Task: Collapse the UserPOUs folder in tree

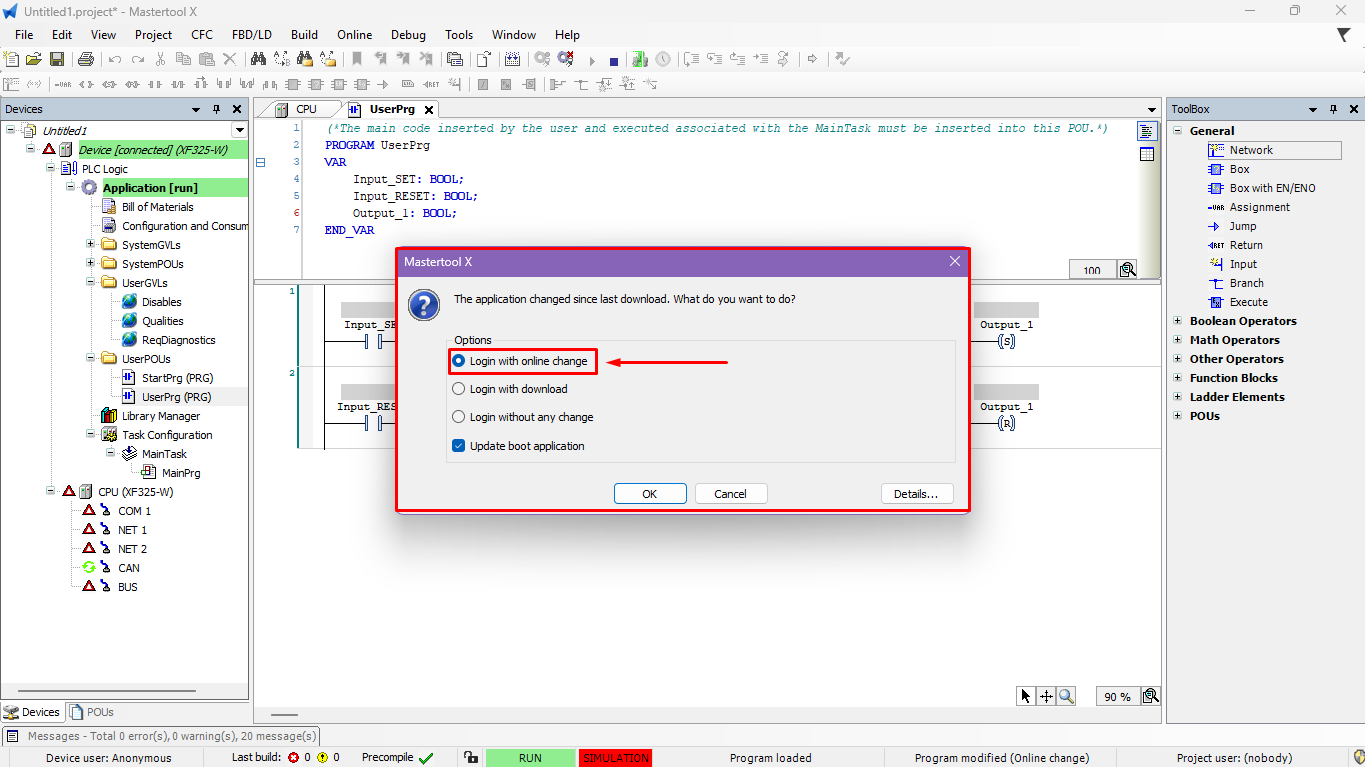Action: point(91,358)
